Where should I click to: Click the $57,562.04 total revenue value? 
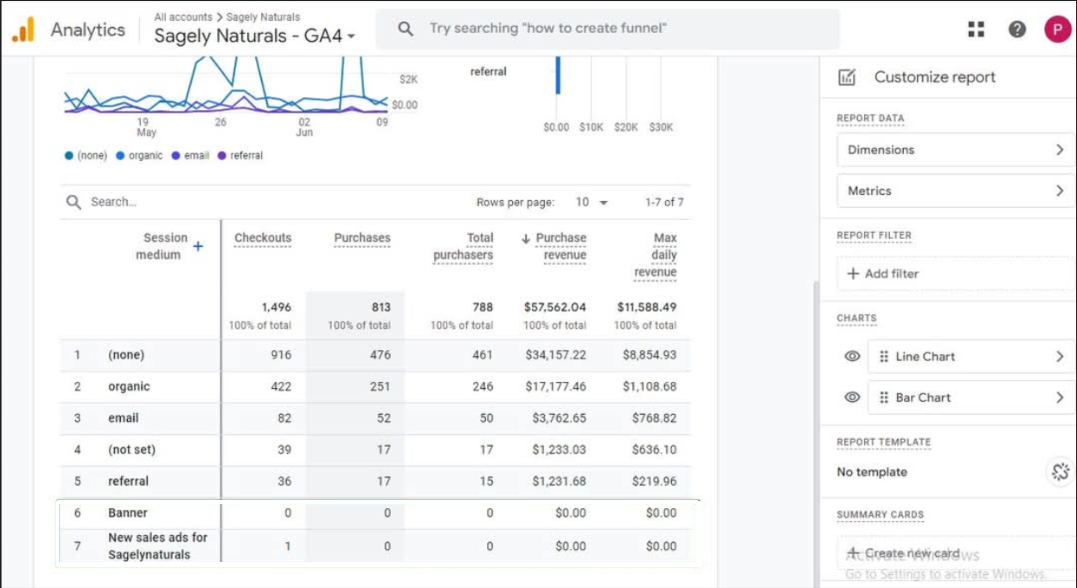(x=555, y=307)
